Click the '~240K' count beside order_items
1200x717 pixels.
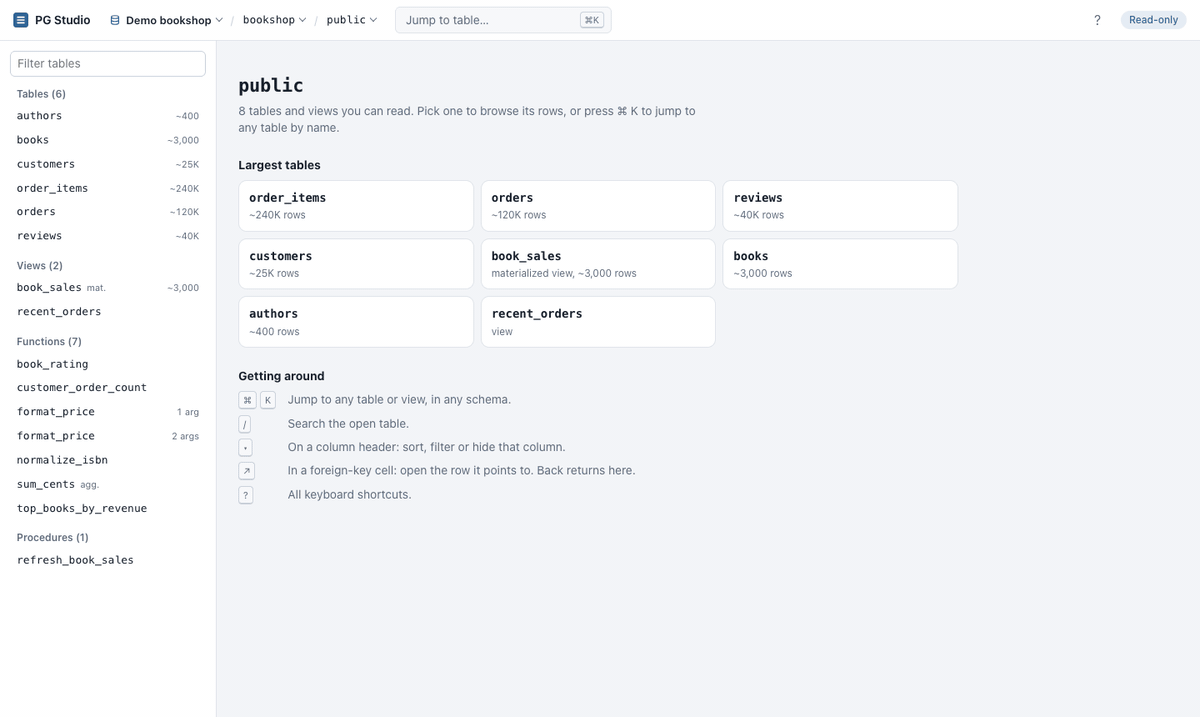(184, 188)
